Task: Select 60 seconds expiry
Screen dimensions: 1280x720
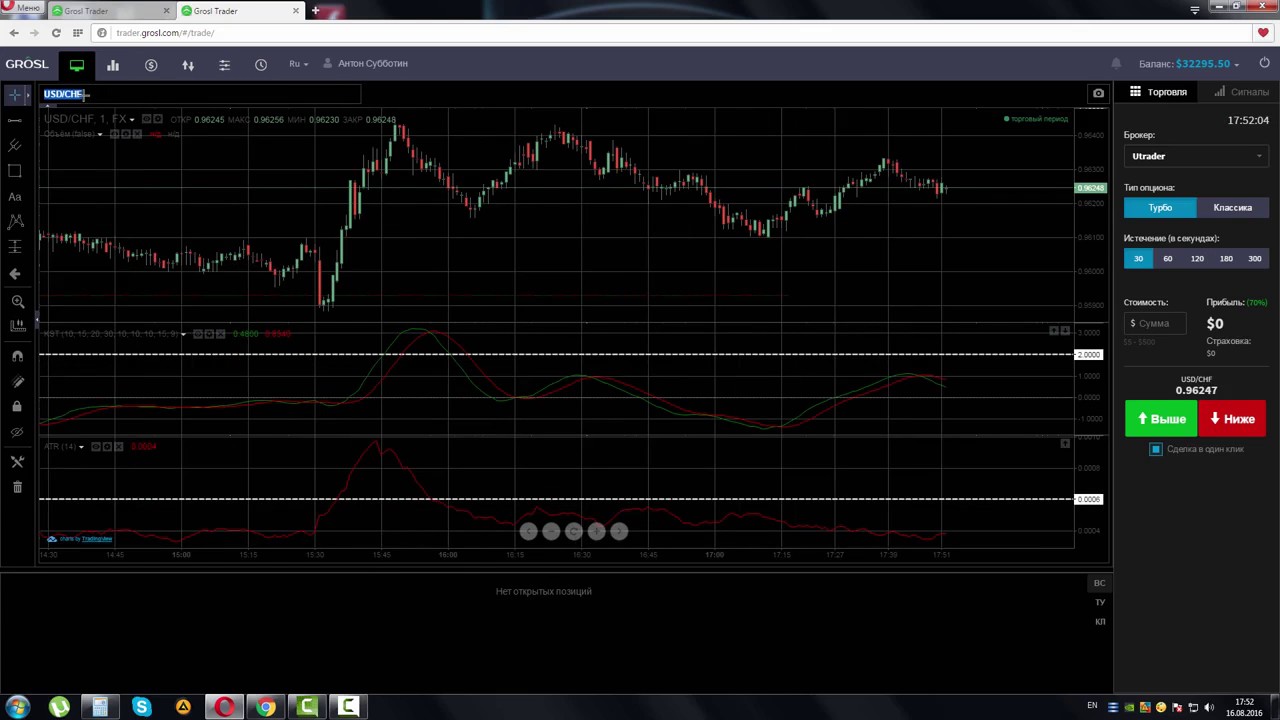Action: click(1167, 259)
